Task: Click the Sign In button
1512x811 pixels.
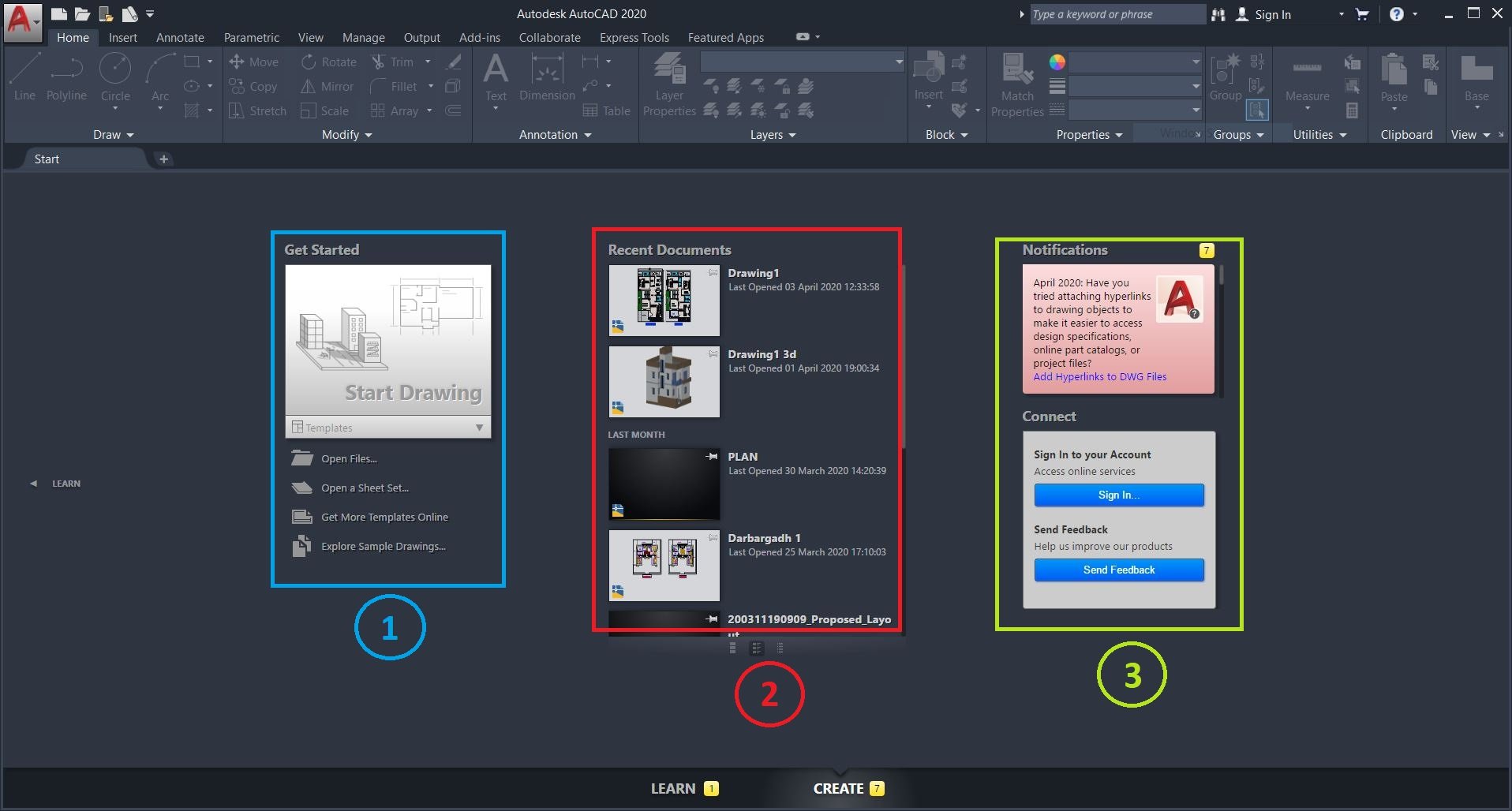Action: pyautogui.click(x=1118, y=495)
